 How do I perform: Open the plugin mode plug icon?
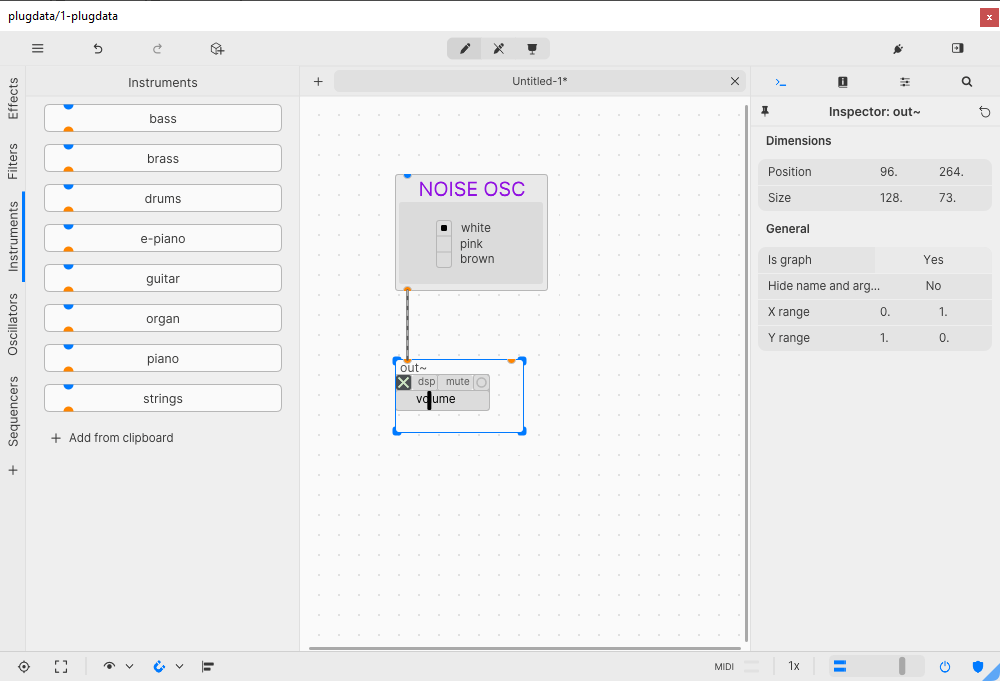897,48
